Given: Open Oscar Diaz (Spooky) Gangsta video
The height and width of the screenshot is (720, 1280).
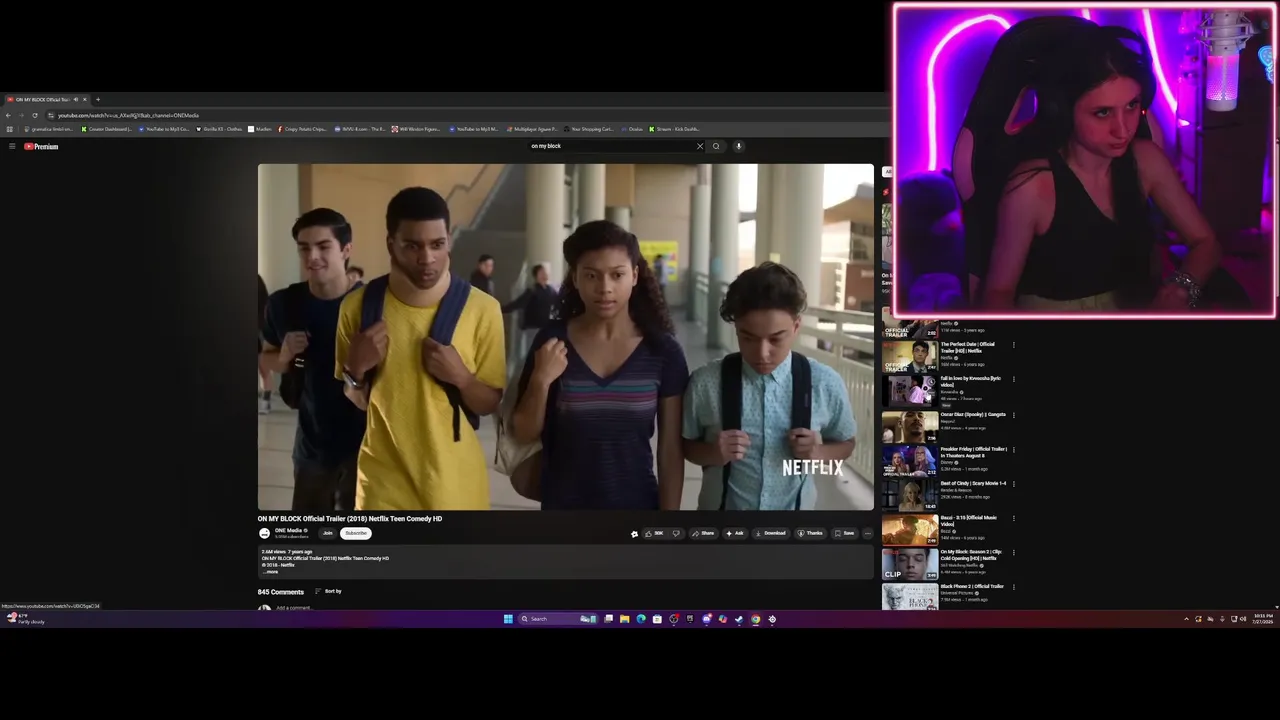Looking at the screenshot, I should point(910,426).
